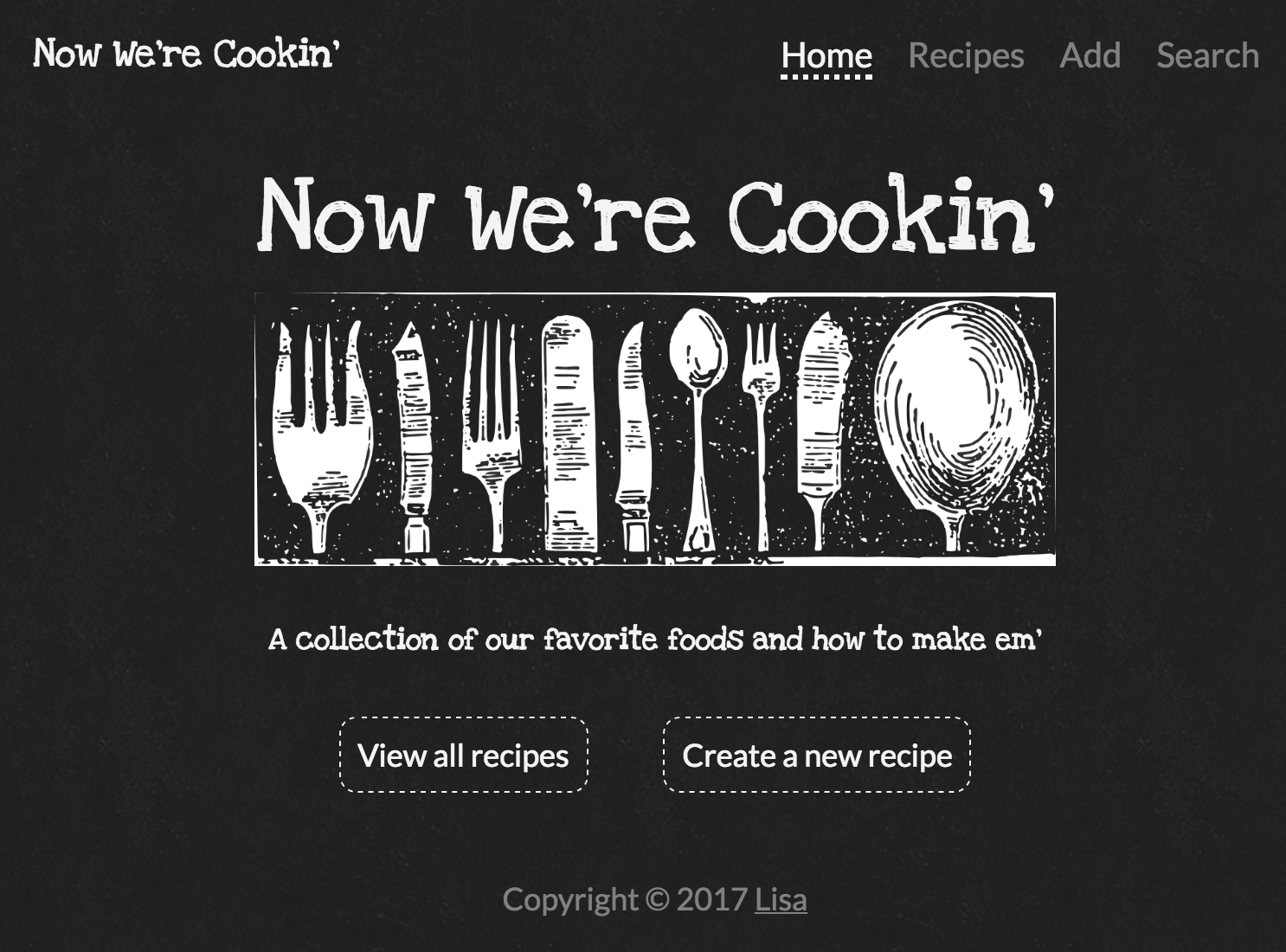The height and width of the screenshot is (952, 1286).
Task: Click the large Now We're Cookin' heading
Action: (655, 214)
